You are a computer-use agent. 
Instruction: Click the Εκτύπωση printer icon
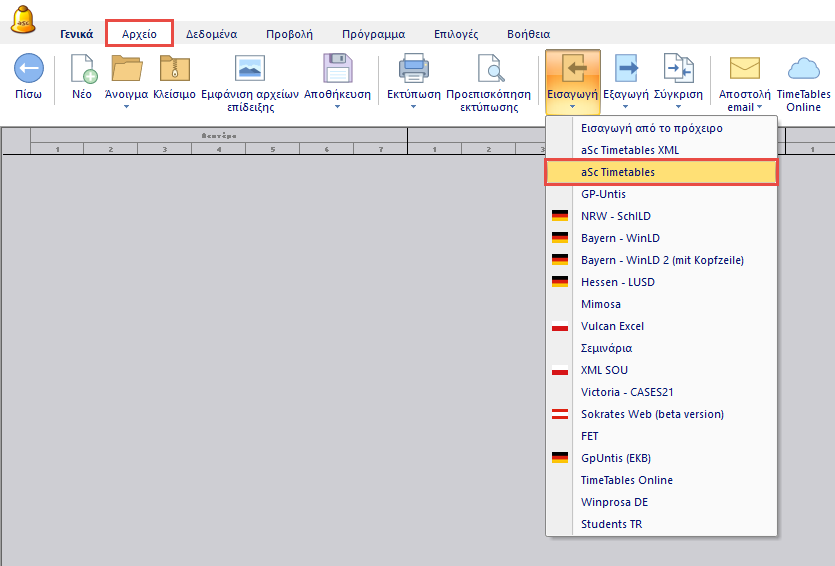pos(413,69)
